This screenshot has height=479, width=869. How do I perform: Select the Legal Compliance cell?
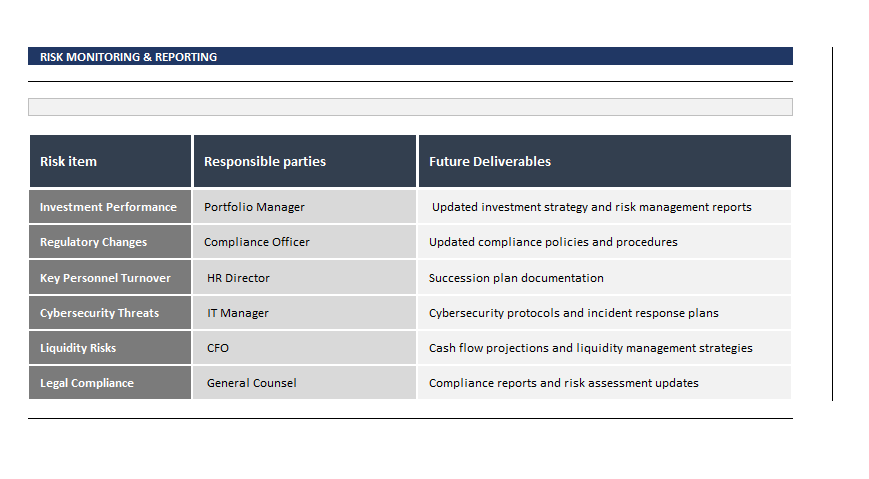click(110, 383)
